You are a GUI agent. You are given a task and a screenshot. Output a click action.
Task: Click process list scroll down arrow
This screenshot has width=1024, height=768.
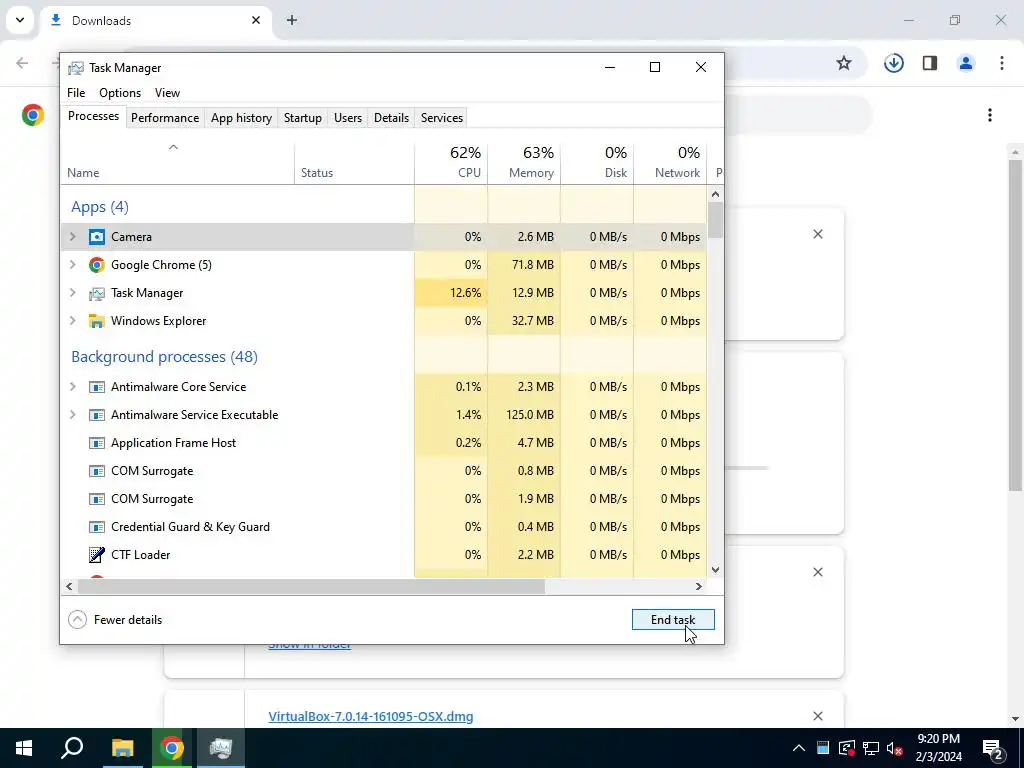tap(715, 569)
